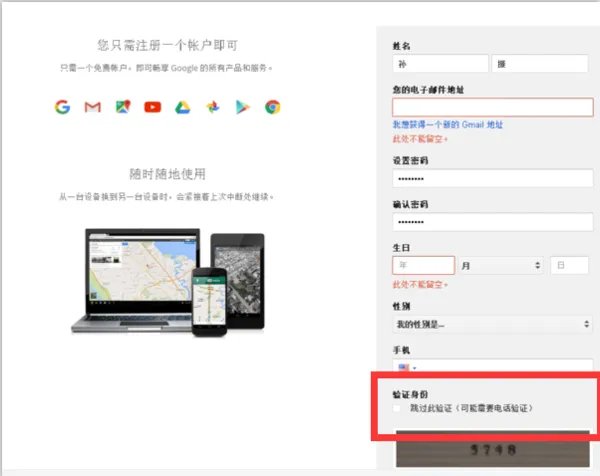Click the get a new Gmail address link
The image size is (600, 476).
(448, 124)
